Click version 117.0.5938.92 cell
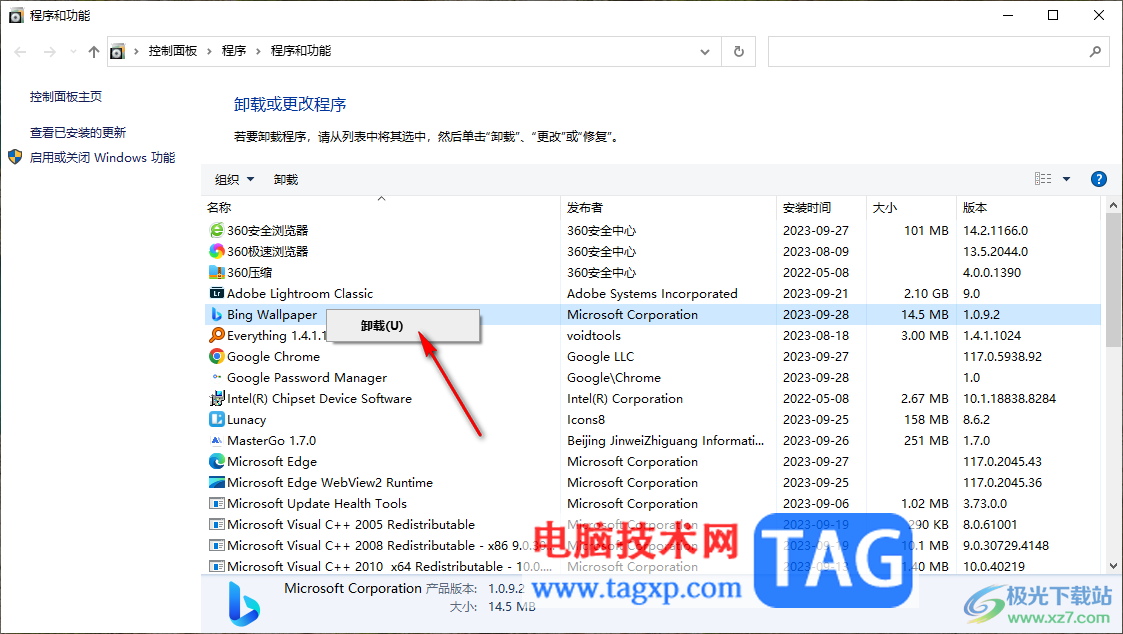The width and height of the screenshot is (1123, 634). (1002, 357)
